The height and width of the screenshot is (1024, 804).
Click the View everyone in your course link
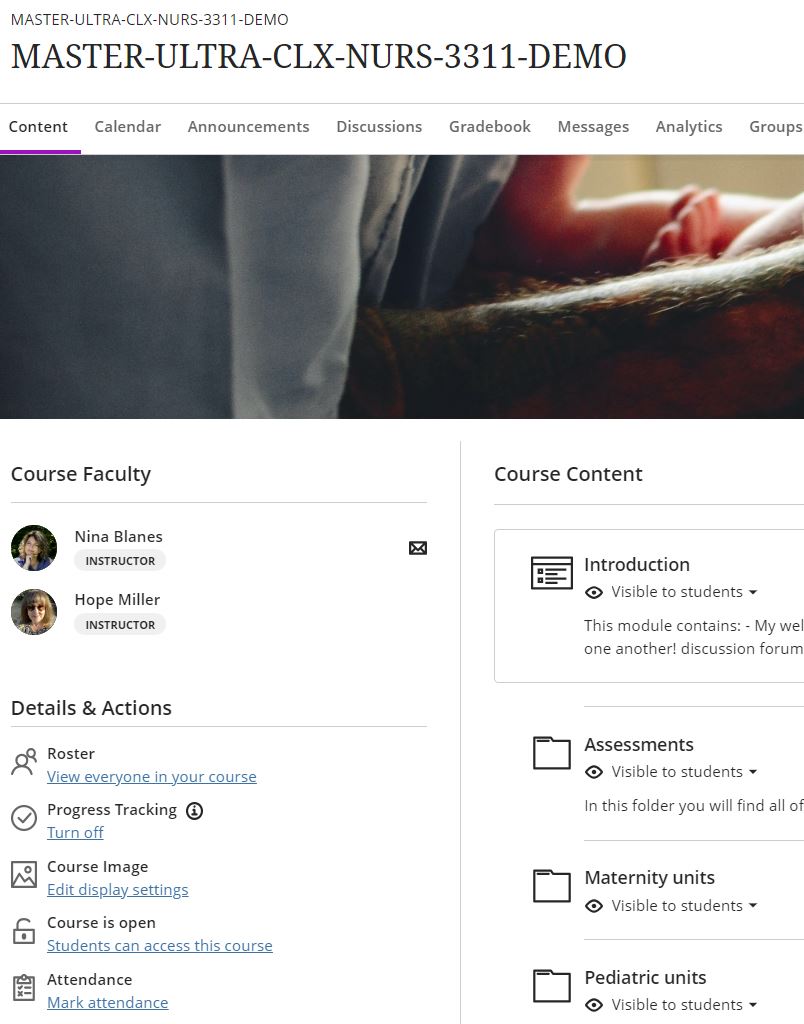[x=151, y=776]
